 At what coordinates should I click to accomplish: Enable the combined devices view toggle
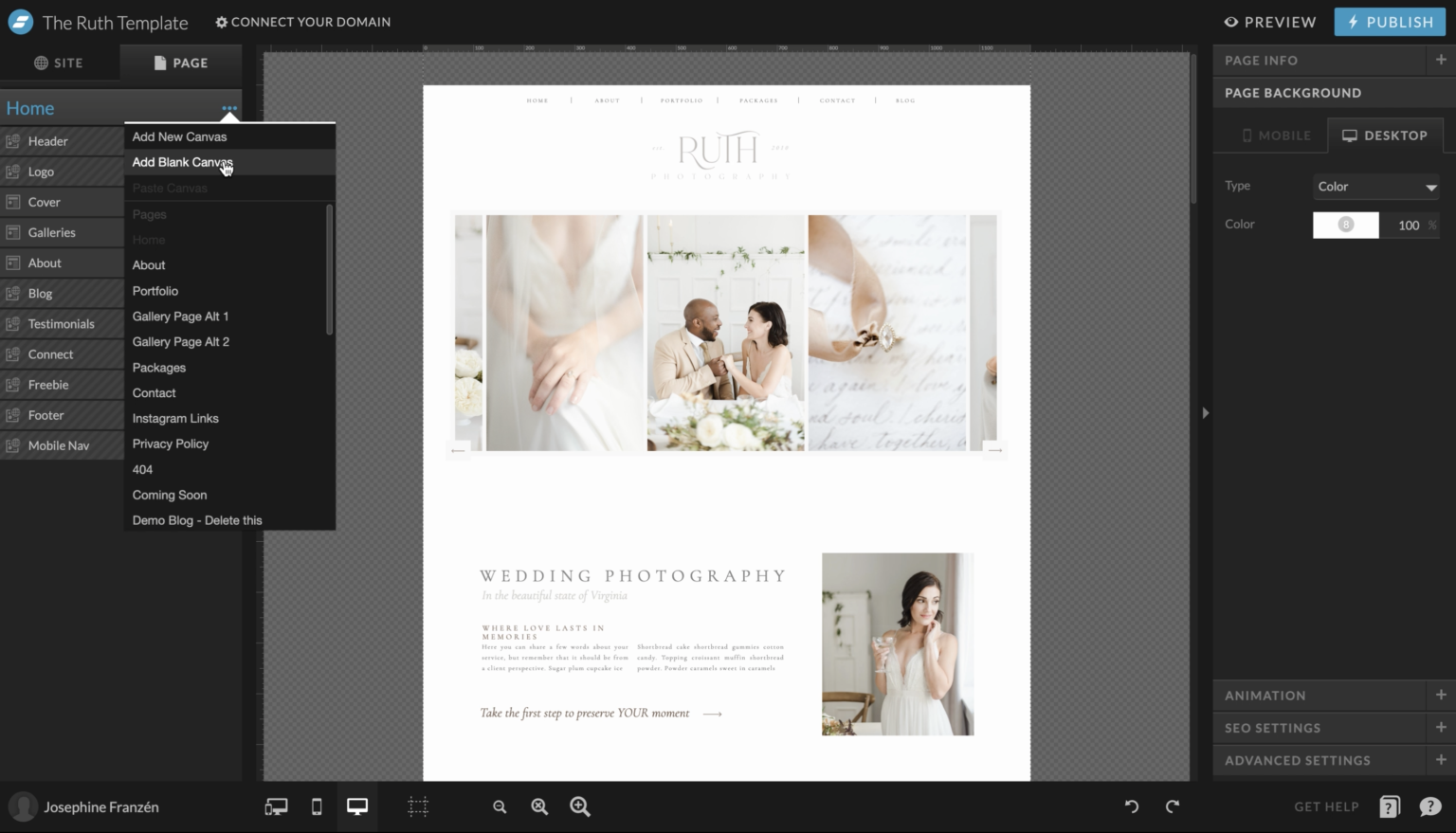(x=275, y=806)
